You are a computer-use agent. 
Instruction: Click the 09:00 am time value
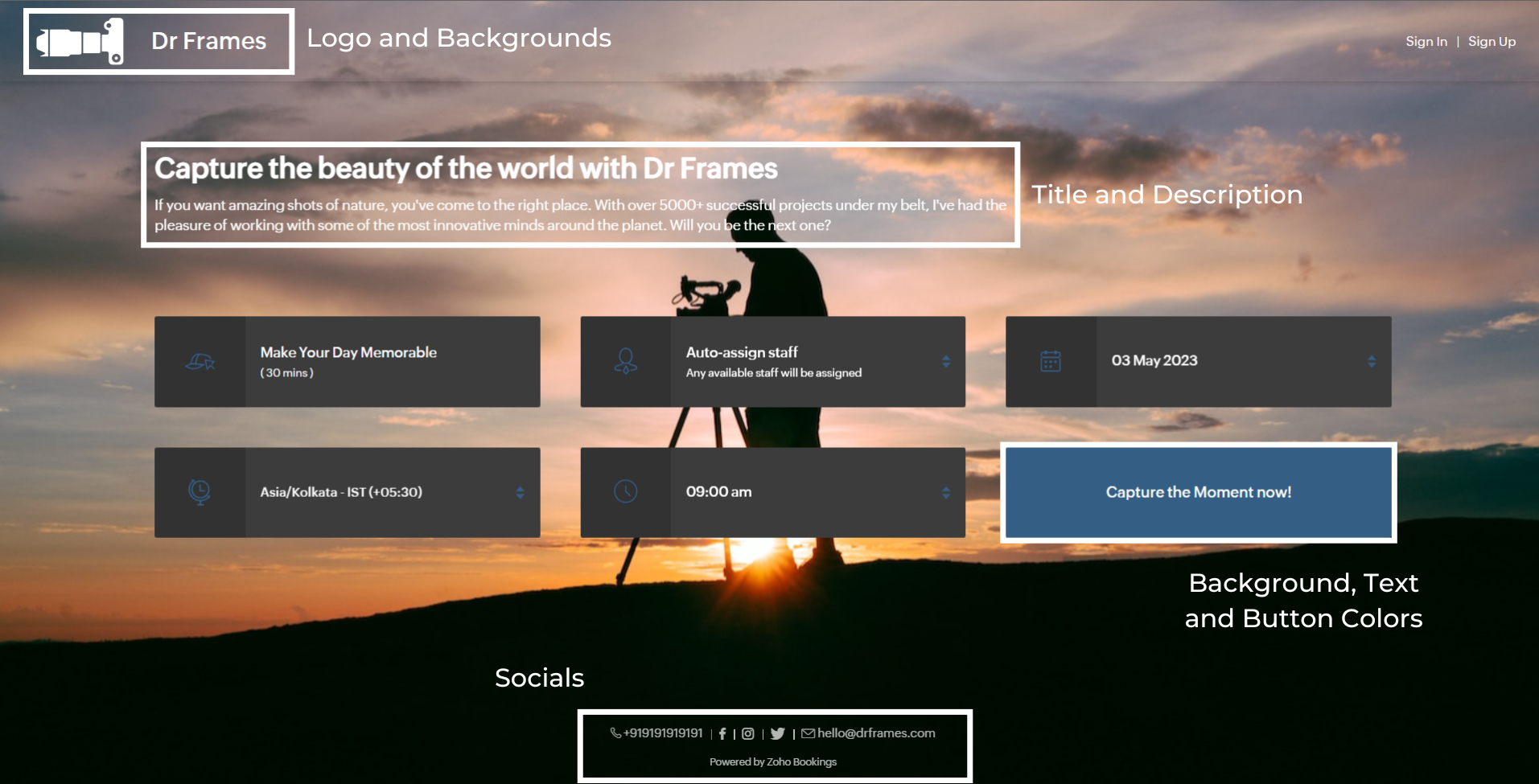719,491
